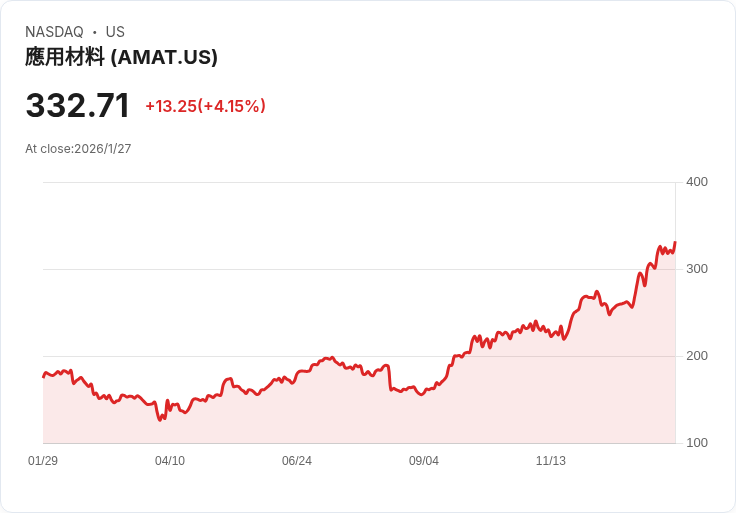Click the 11/13 date axis label
Viewport: 736px width, 513px height.
click(x=551, y=461)
